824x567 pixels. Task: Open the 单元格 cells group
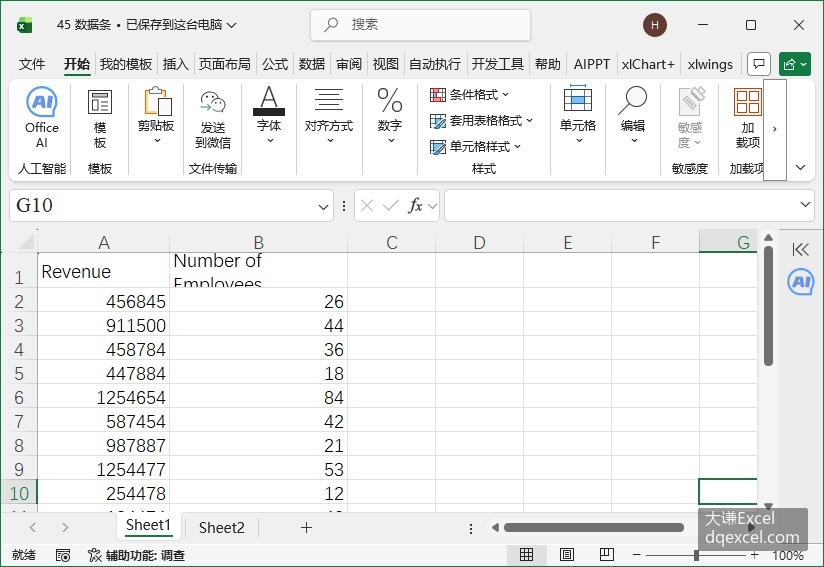(578, 115)
